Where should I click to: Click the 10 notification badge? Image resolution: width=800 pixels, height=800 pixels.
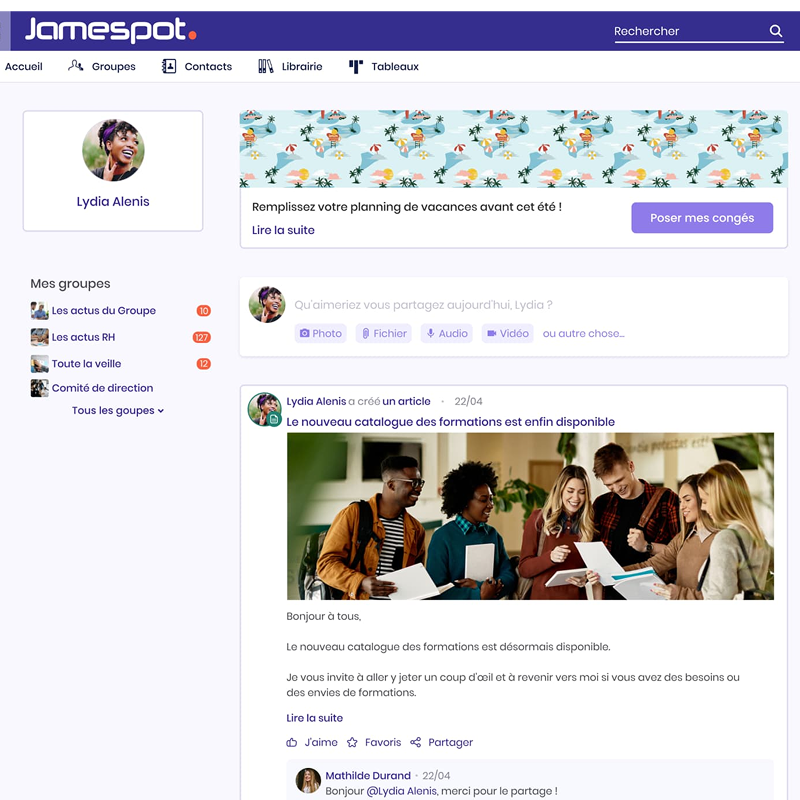[204, 311]
